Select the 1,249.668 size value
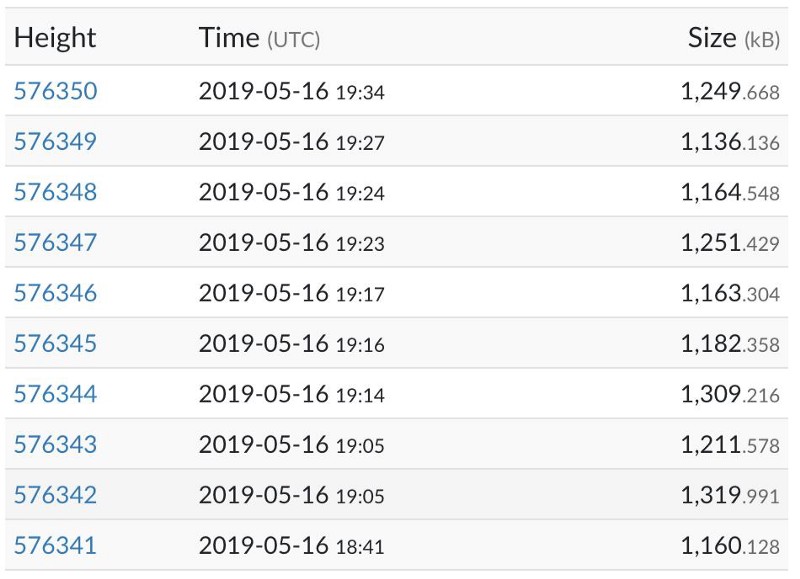 click(x=729, y=92)
